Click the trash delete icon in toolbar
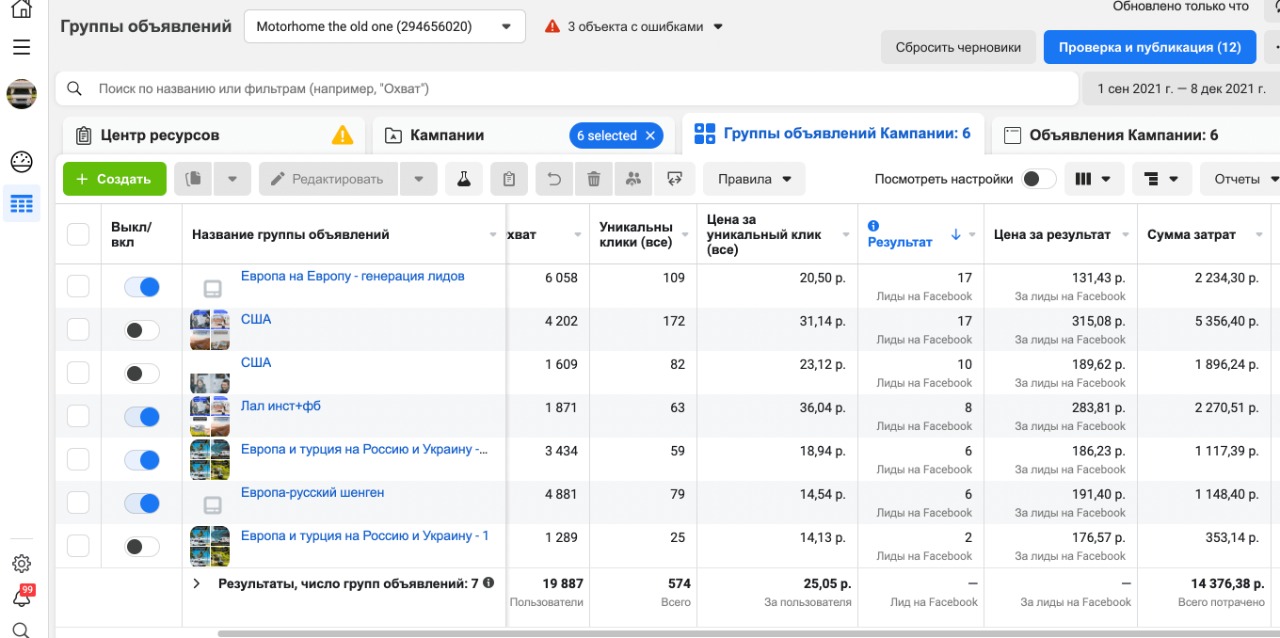 (x=594, y=179)
